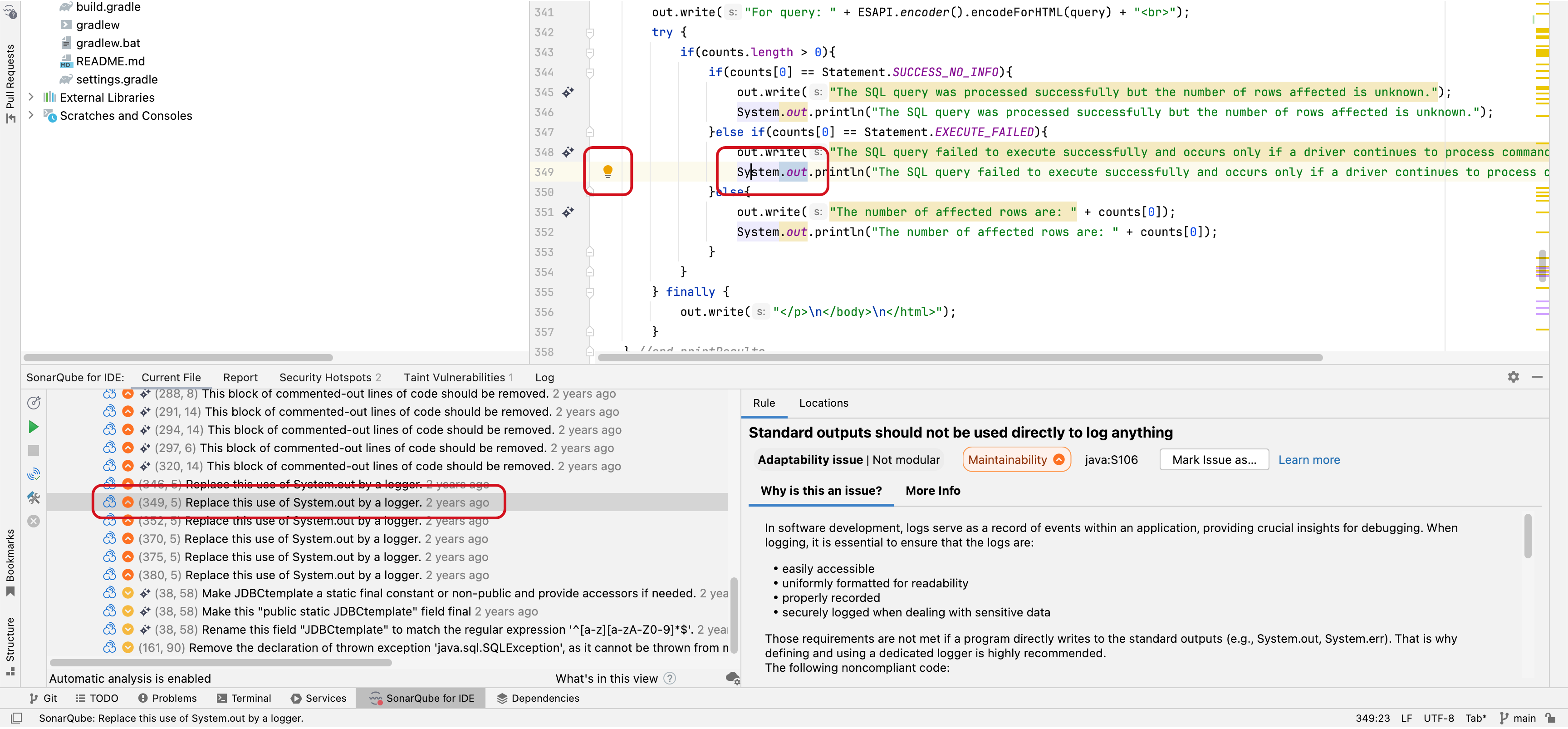Viewport: 1568px width, 729px height.
Task: Clear results with the gray X icon
Action: coord(34,521)
